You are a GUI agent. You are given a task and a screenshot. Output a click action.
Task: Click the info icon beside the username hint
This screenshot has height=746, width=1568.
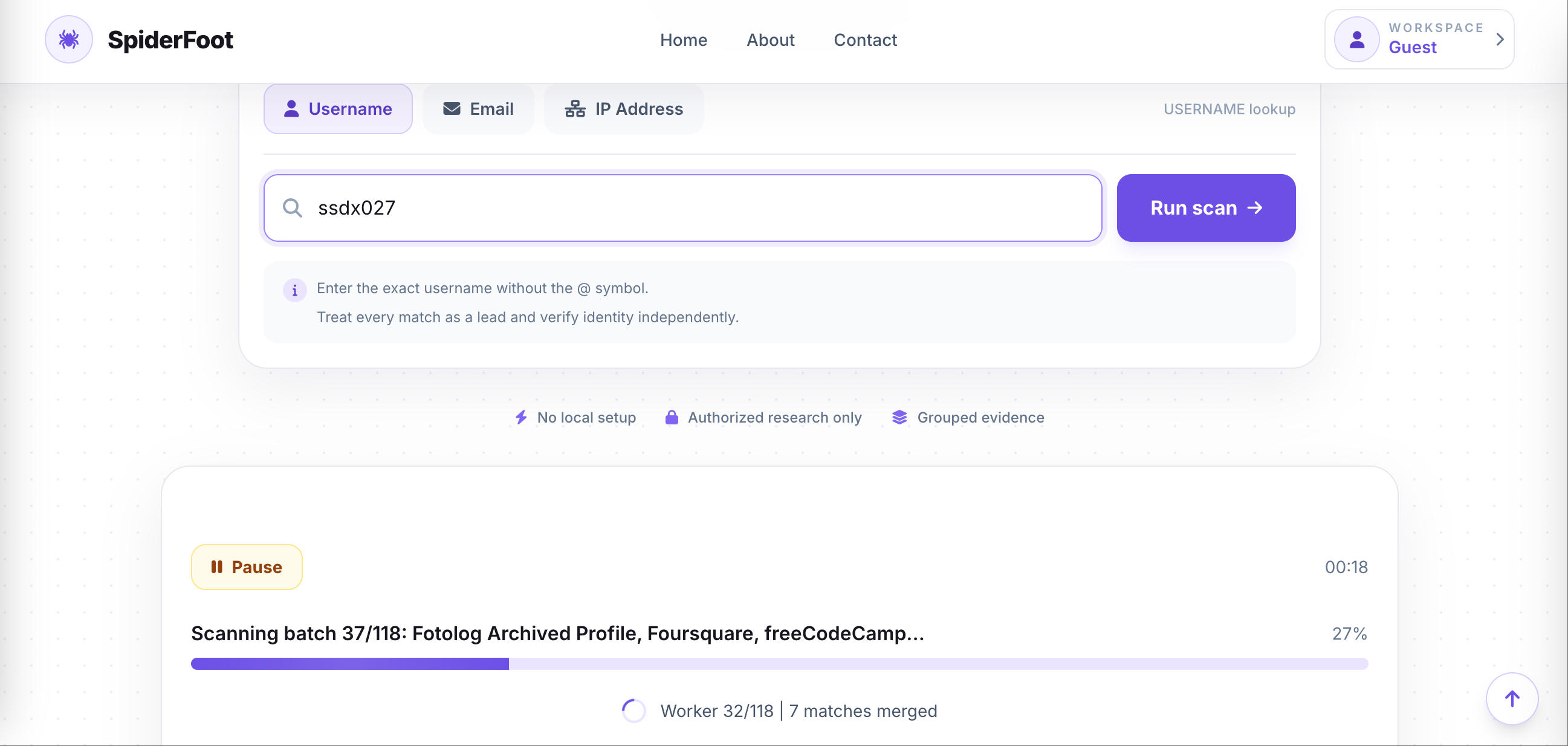click(x=294, y=290)
